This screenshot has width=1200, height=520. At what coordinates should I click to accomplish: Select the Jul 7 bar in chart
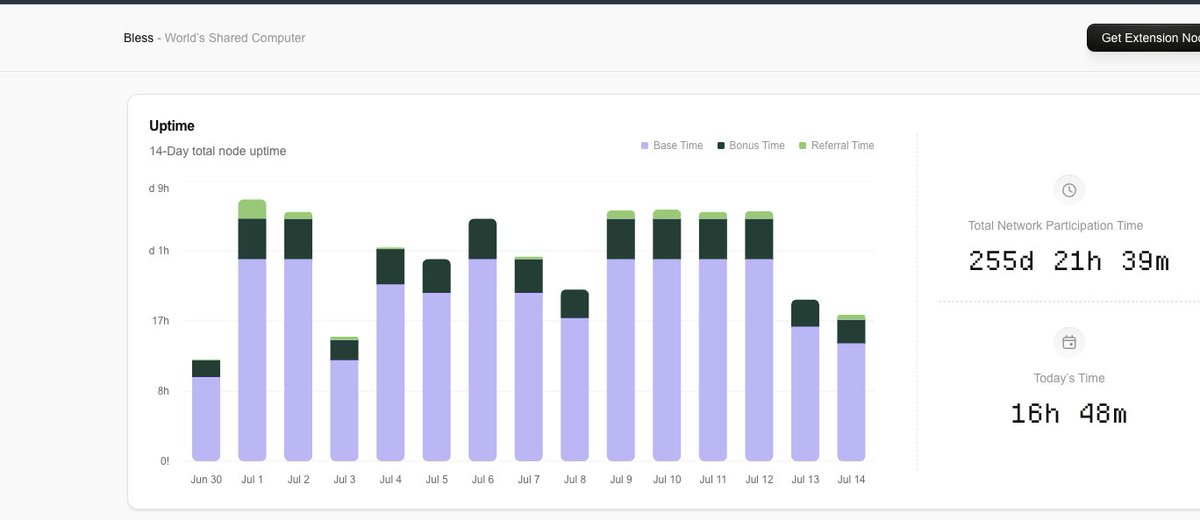coord(528,359)
